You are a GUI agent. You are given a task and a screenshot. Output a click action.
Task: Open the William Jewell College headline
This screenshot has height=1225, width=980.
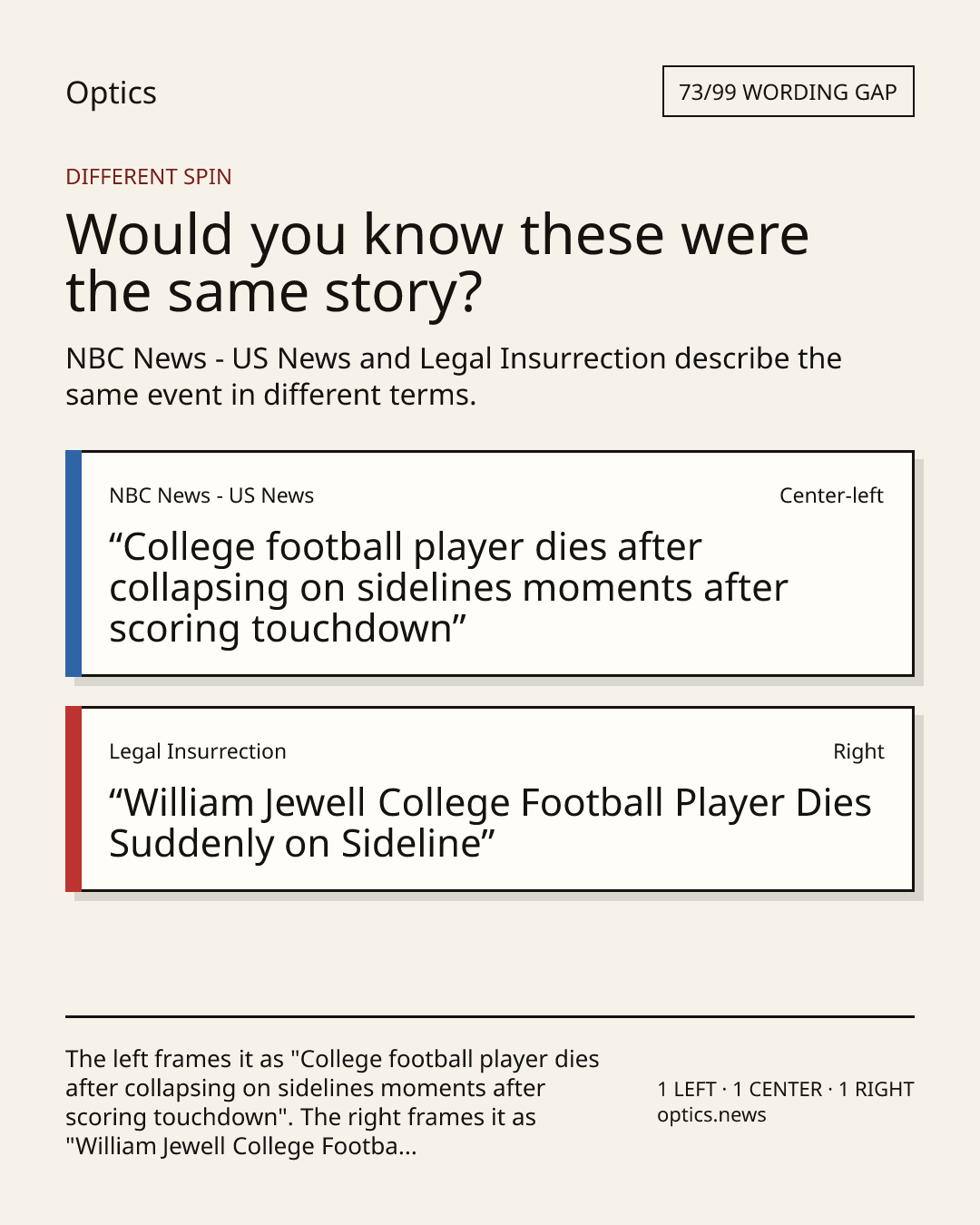(x=490, y=823)
